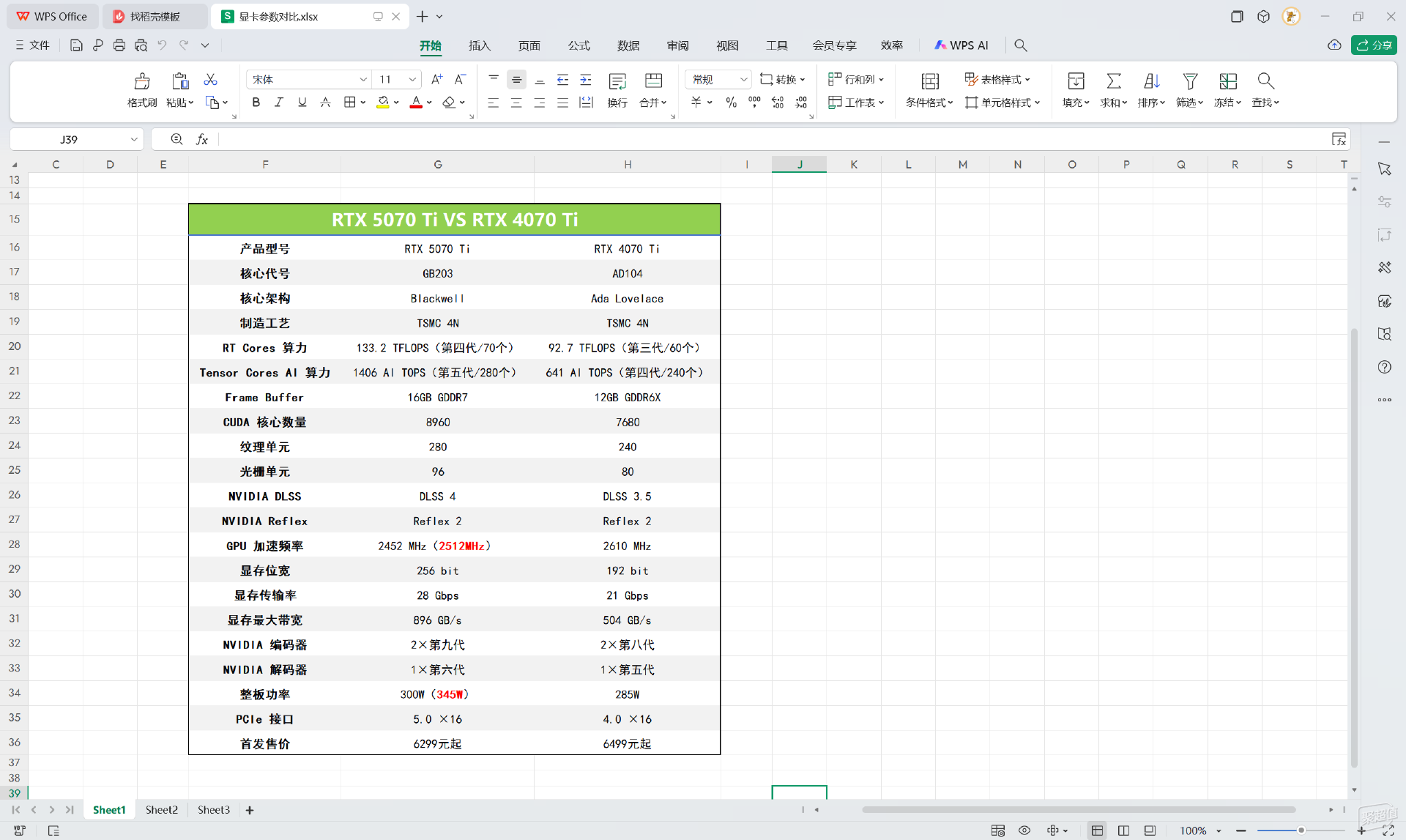Click the percent style icon
The image size is (1406, 840).
point(731,103)
